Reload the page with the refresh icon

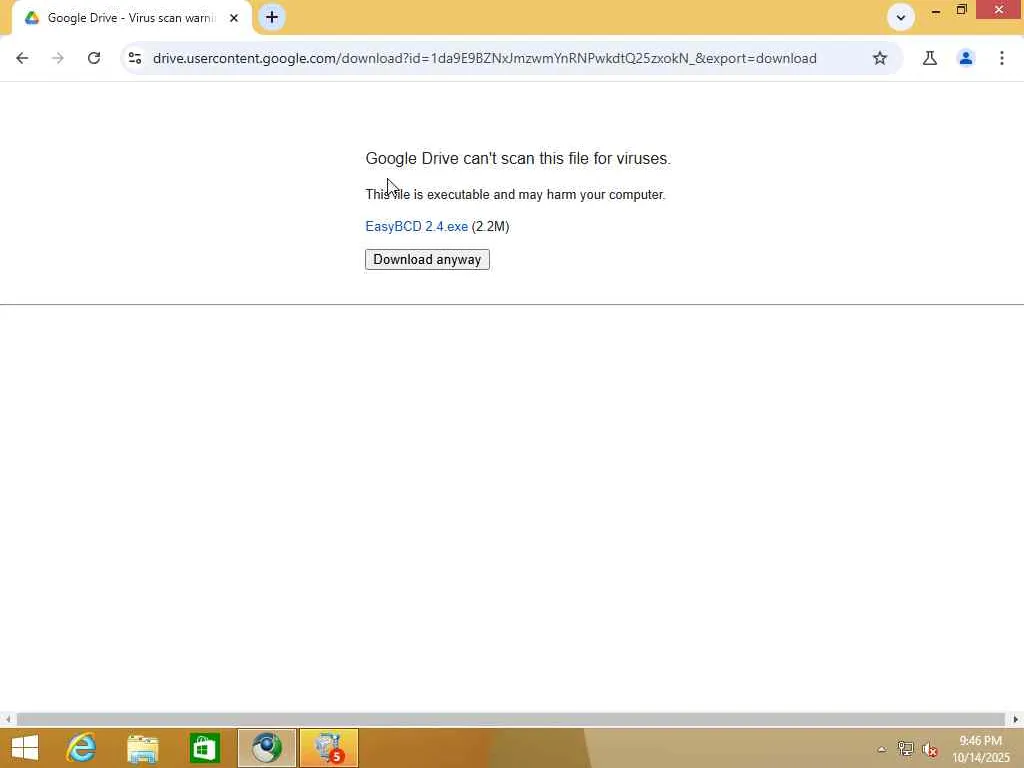(94, 58)
